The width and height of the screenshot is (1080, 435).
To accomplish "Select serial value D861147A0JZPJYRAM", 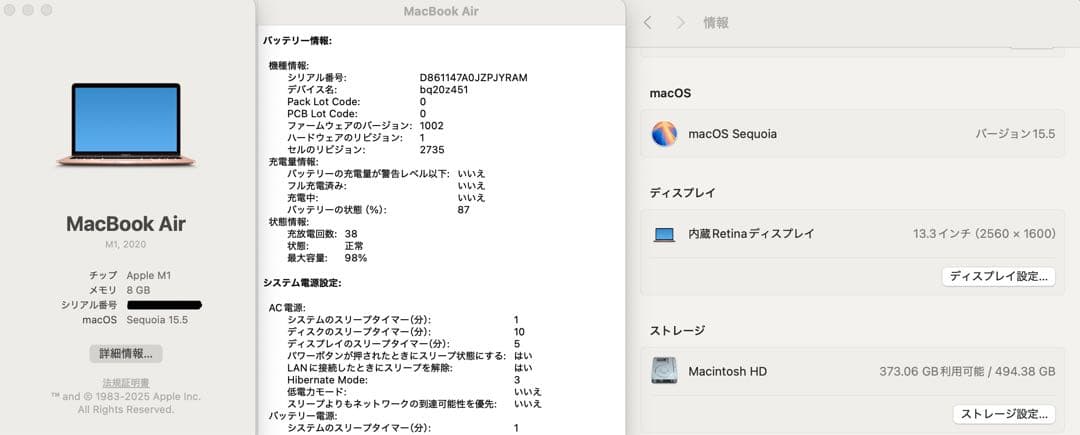I will (473, 78).
